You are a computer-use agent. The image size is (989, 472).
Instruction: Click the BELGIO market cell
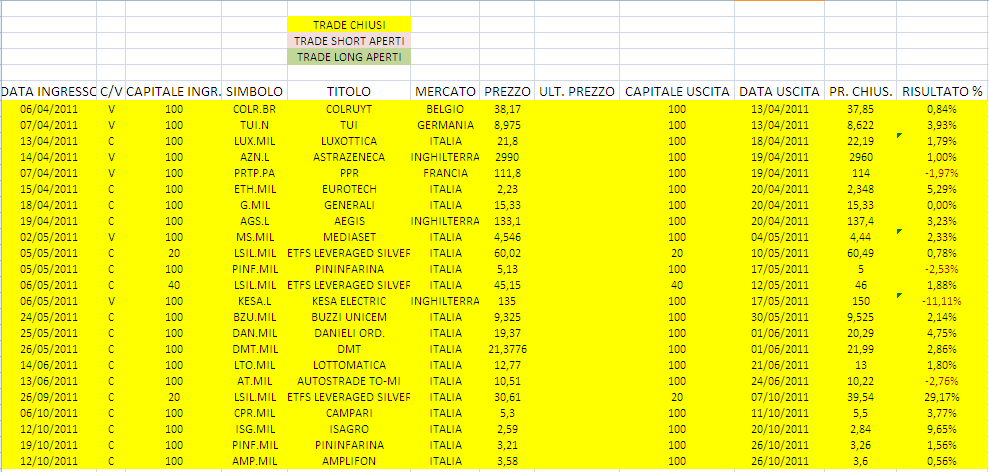click(445, 108)
